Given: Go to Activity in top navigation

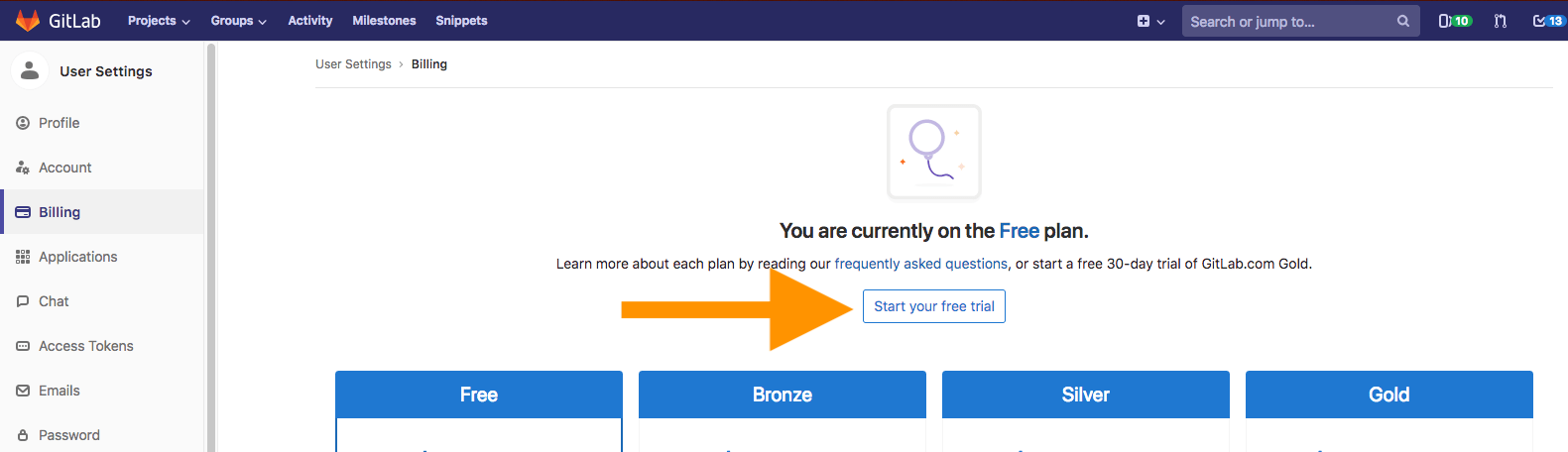Looking at the screenshot, I should (x=310, y=21).
